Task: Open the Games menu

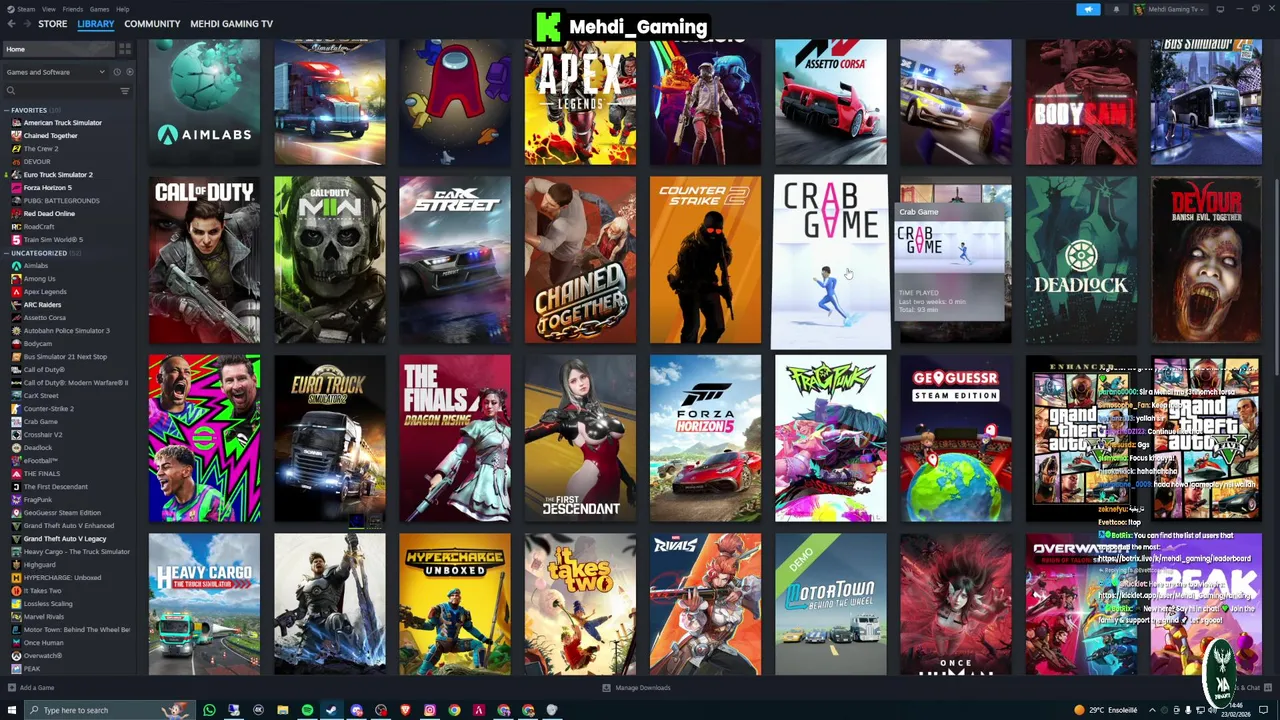Action: coord(99,9)
